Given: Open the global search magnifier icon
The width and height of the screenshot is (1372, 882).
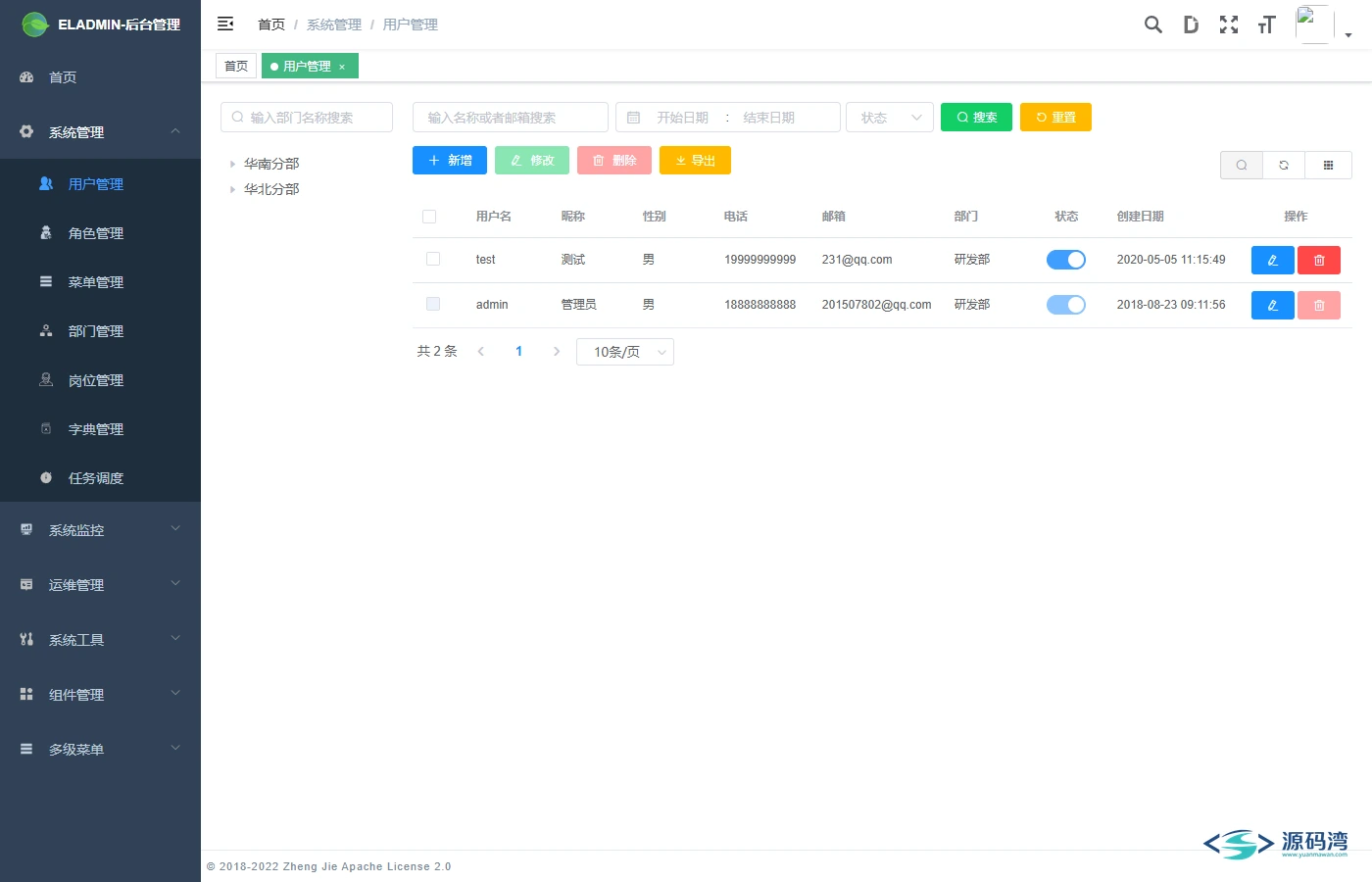Looking at the screenshot, I should (x=1153, y=24).
